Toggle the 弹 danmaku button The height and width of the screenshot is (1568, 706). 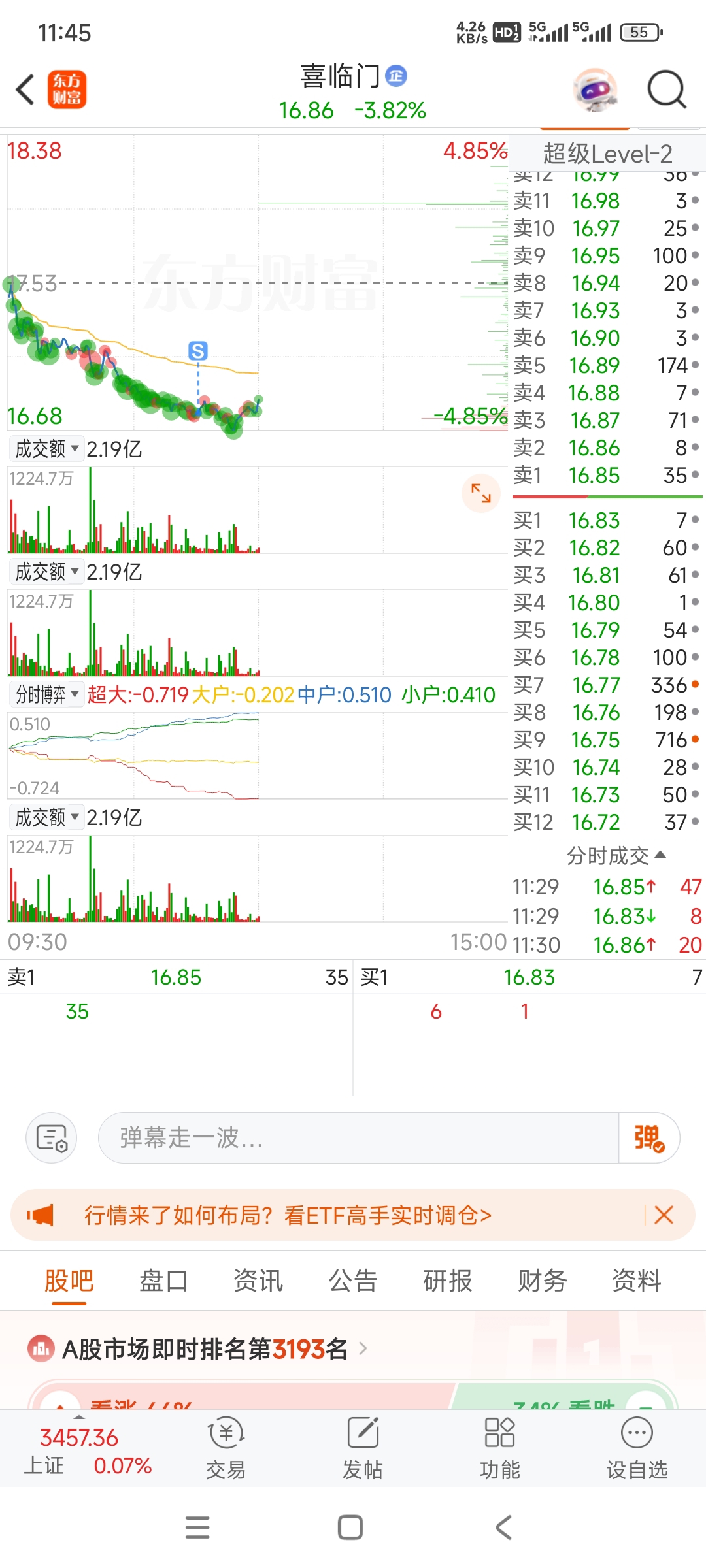[x=649, y=1137]
